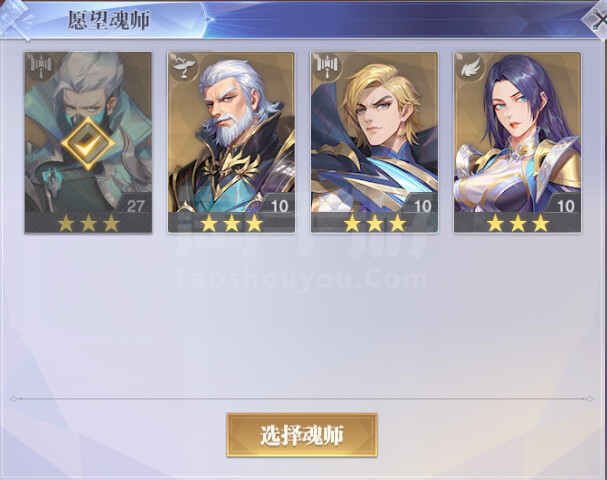Close the 愿望魂师 window
The image size is (607, 480).
click(597, 19)
